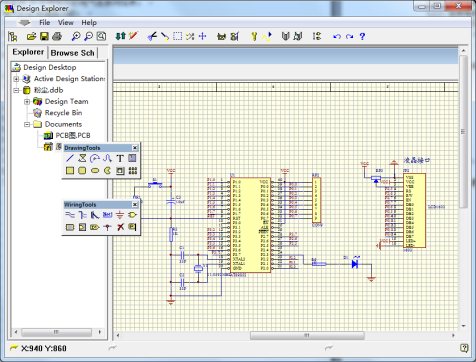The image size is (476, 362).
Task: Select the PCB Layout directive tool in WiringTools
Action: click(x=133, y=227)
